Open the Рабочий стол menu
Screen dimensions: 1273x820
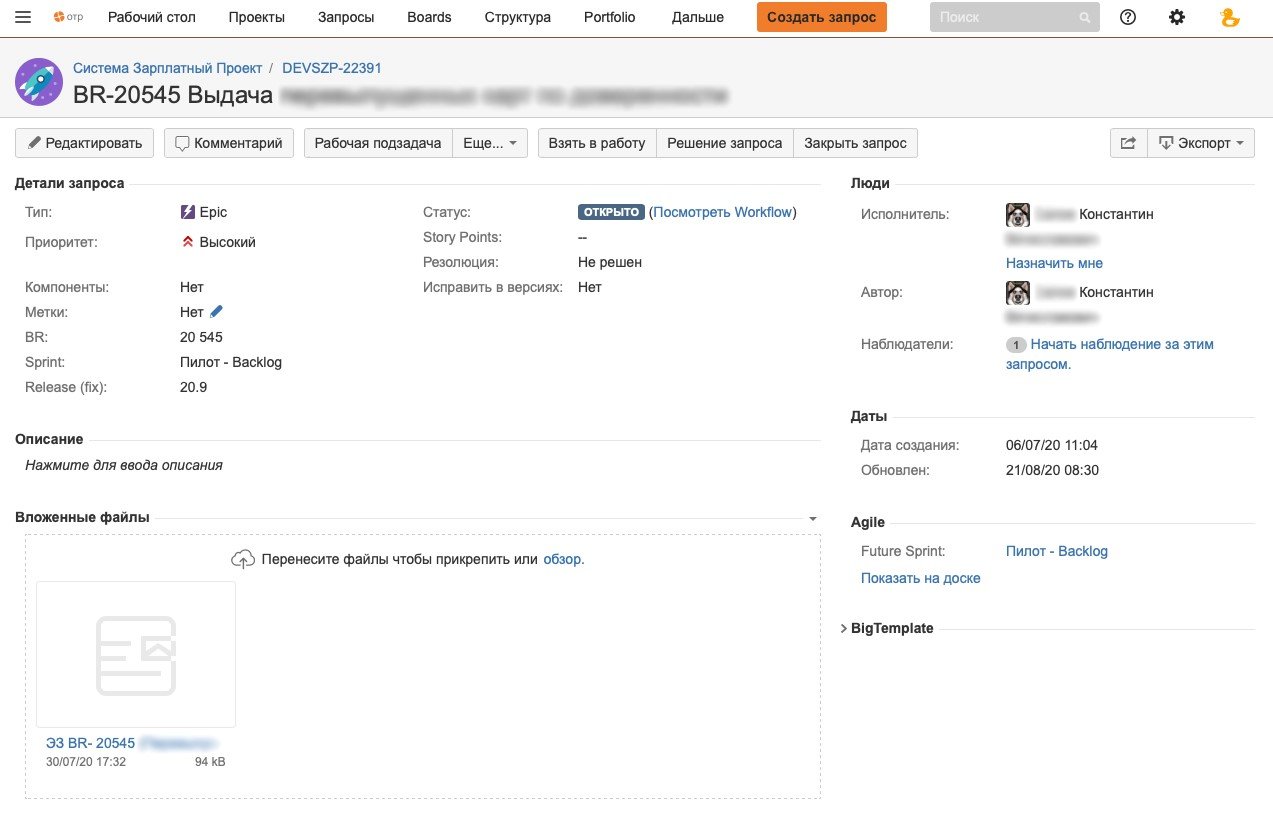pyautogui.click(x=152, y=17)
